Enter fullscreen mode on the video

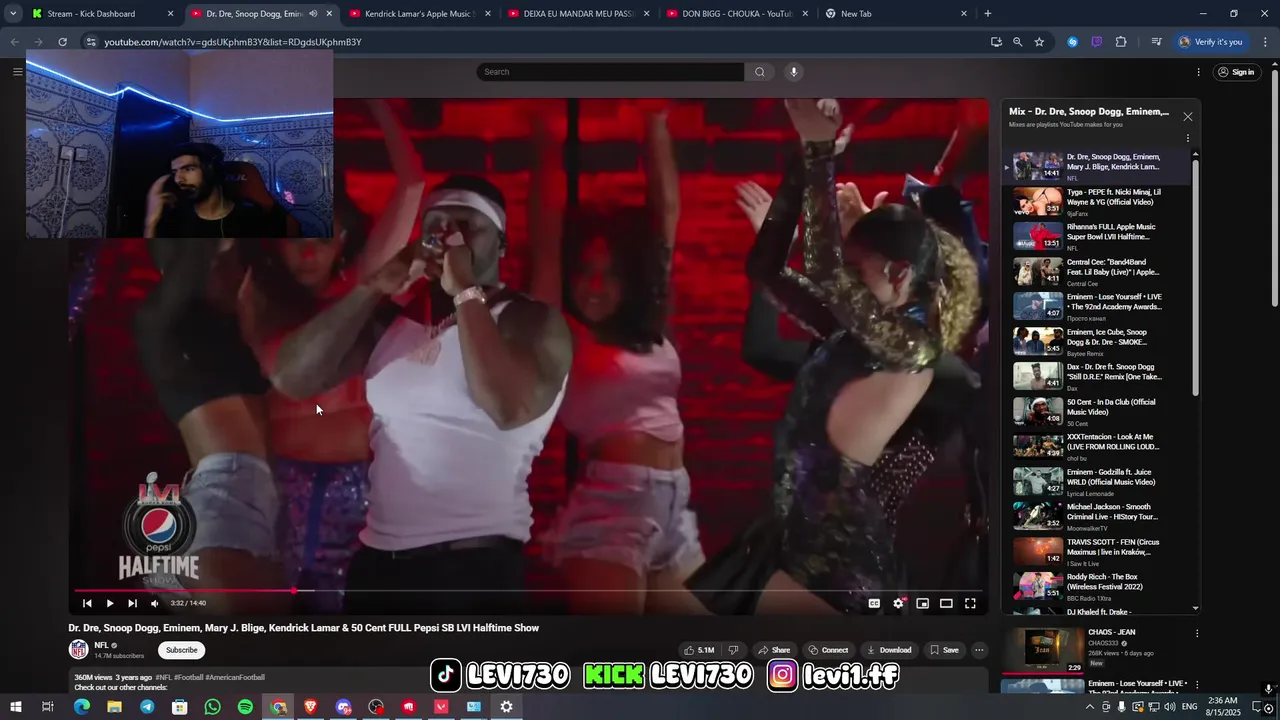coord(970,603)
